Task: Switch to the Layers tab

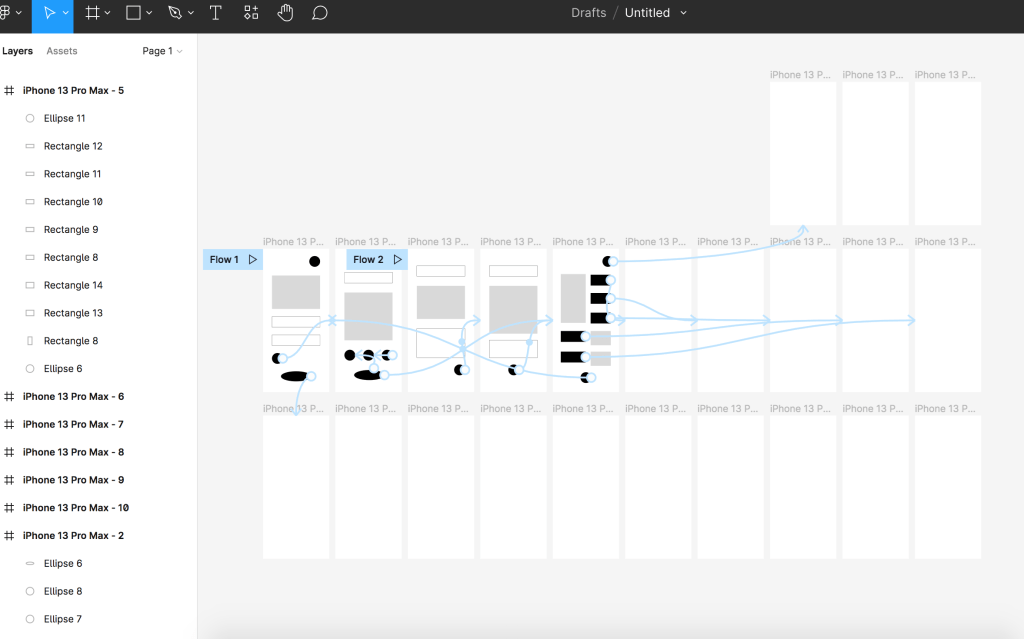Action: pos(17,51)
